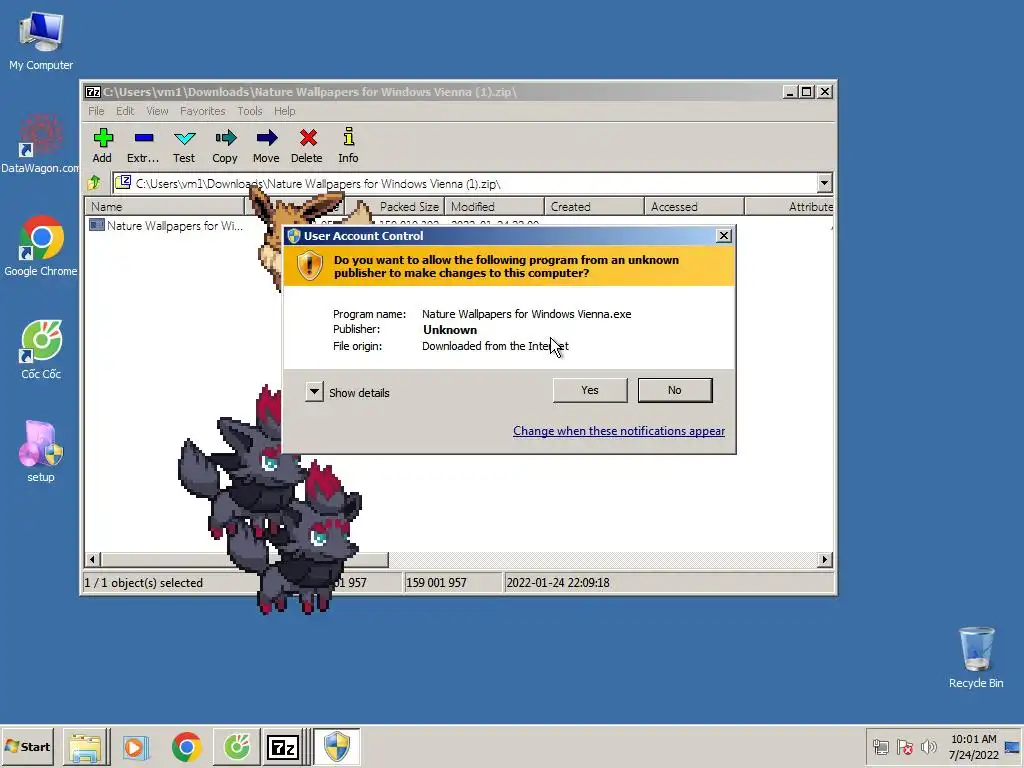
Task: Click the Extract toolbar icon in 7-Zip
Action: (x=143, y=145)
